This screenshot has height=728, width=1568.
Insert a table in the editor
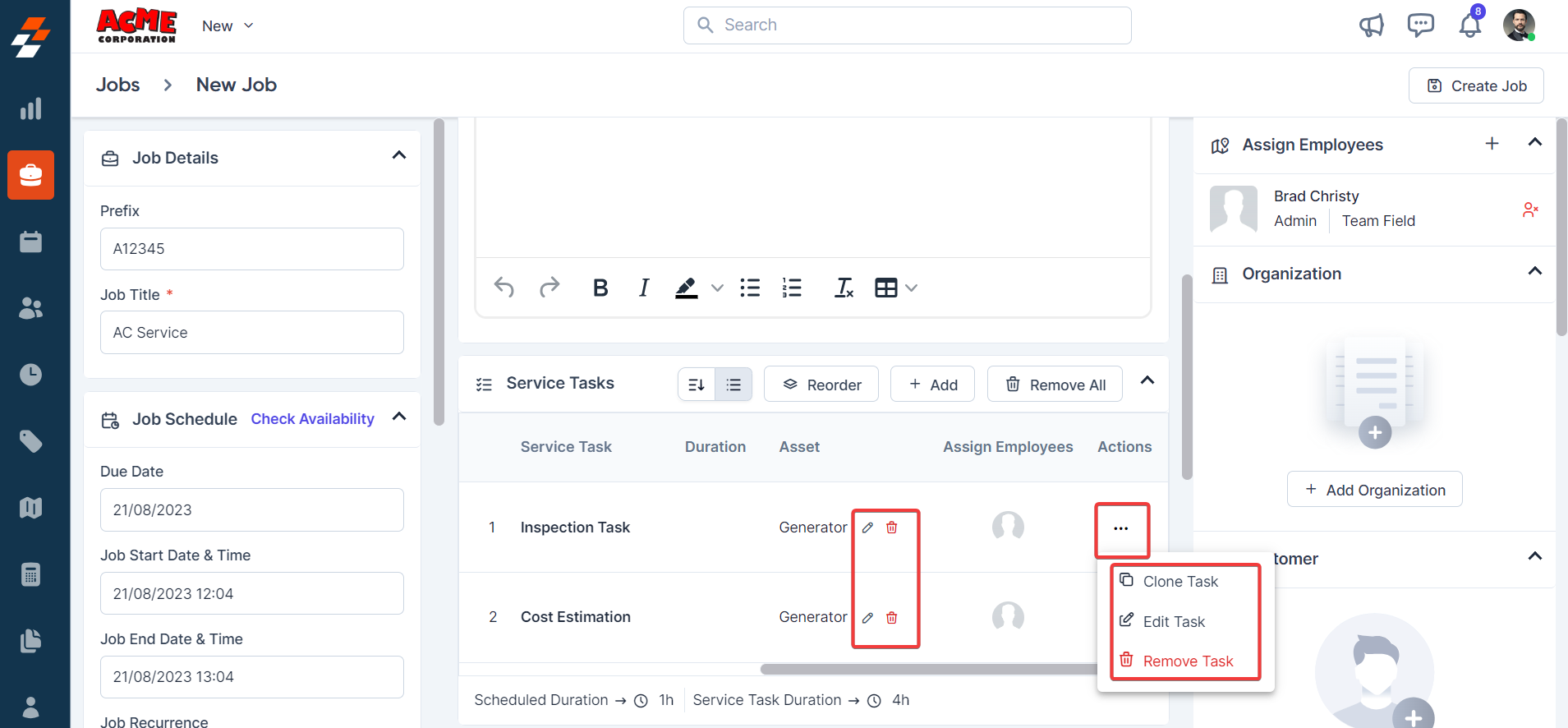885,288
